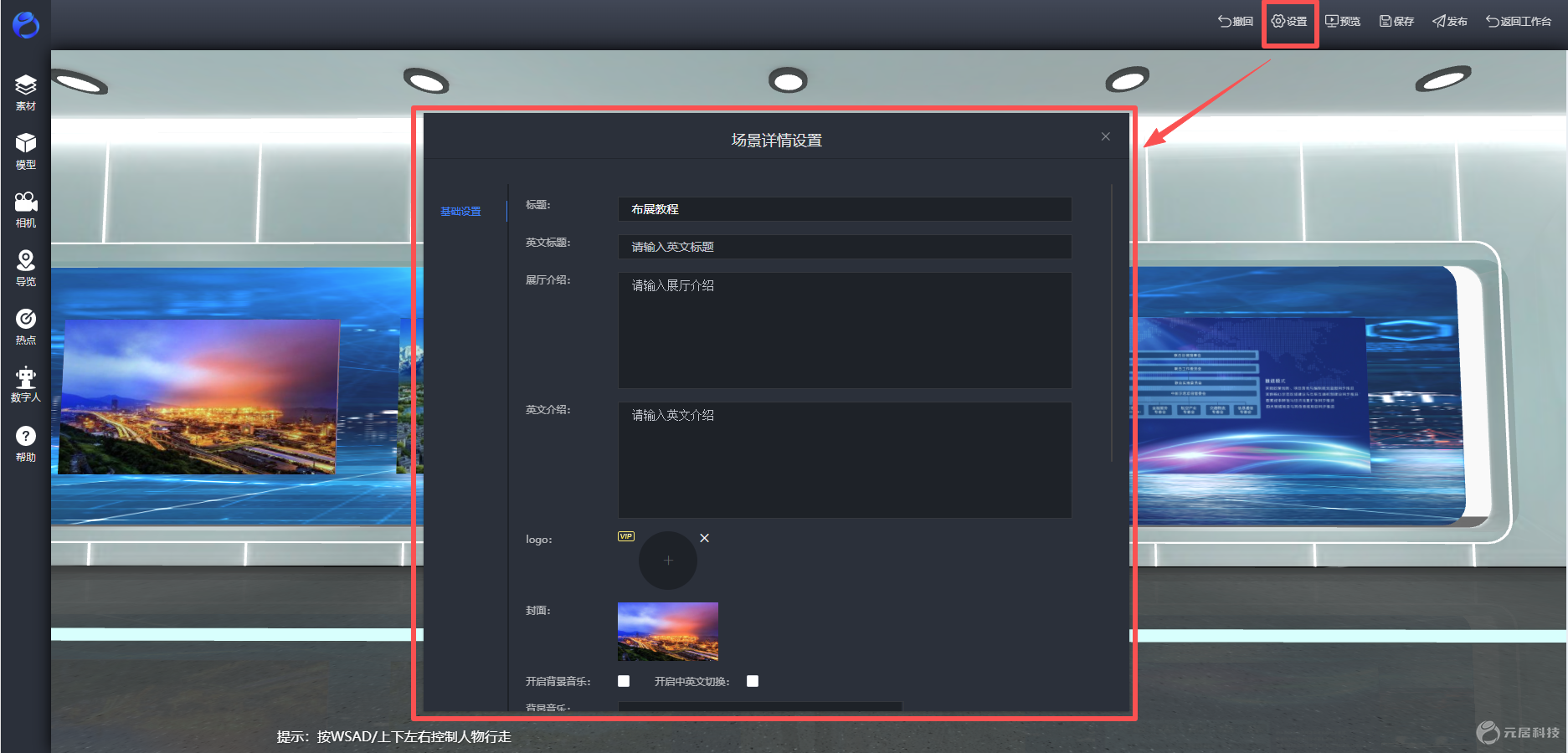This screenshot has width=1568, height=753.
Task: Open the 素材 materials panel
Action: pyautogui.click(x=26, y=93)
